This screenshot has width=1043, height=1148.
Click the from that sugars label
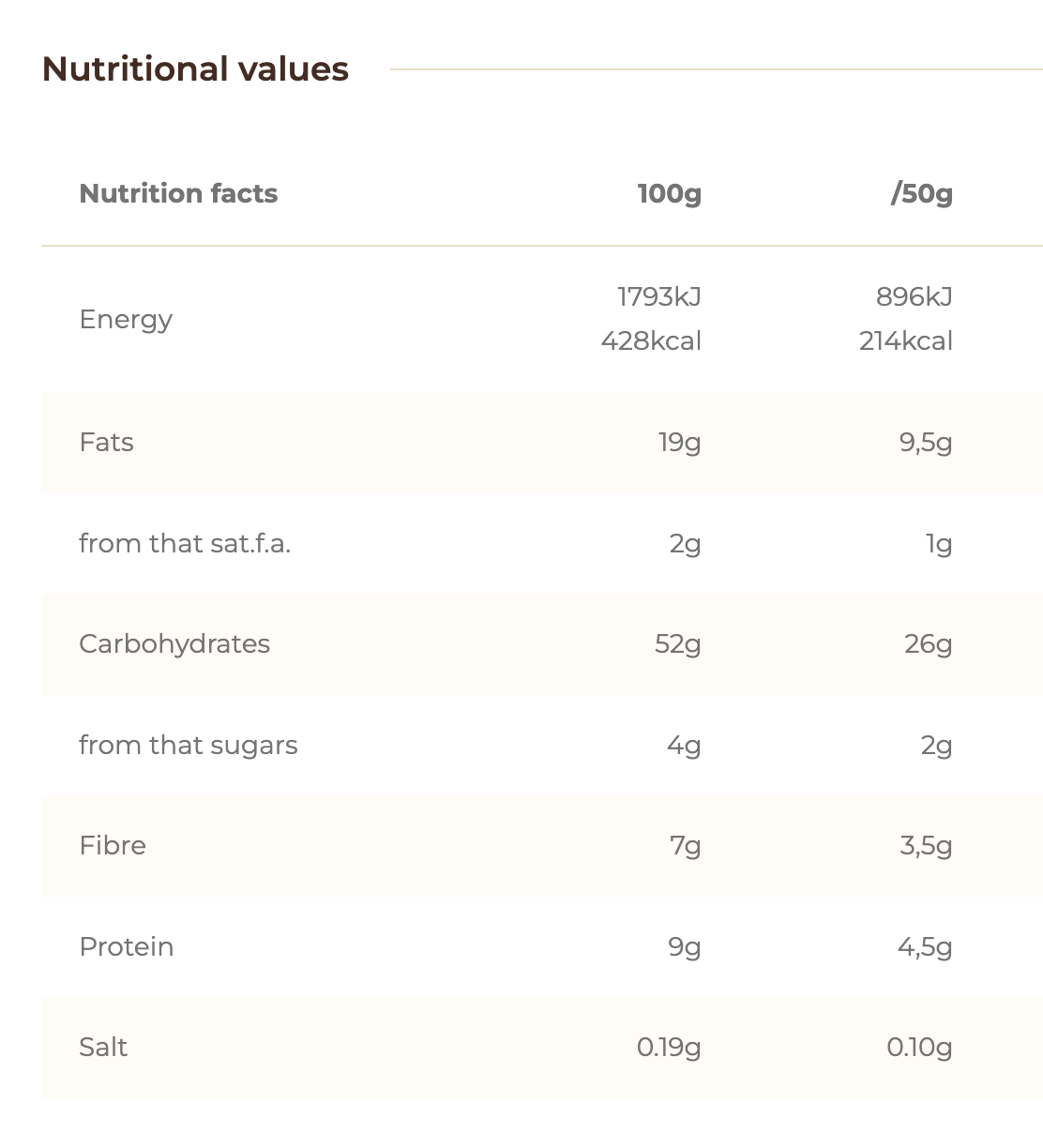click(x=188, y=745)
